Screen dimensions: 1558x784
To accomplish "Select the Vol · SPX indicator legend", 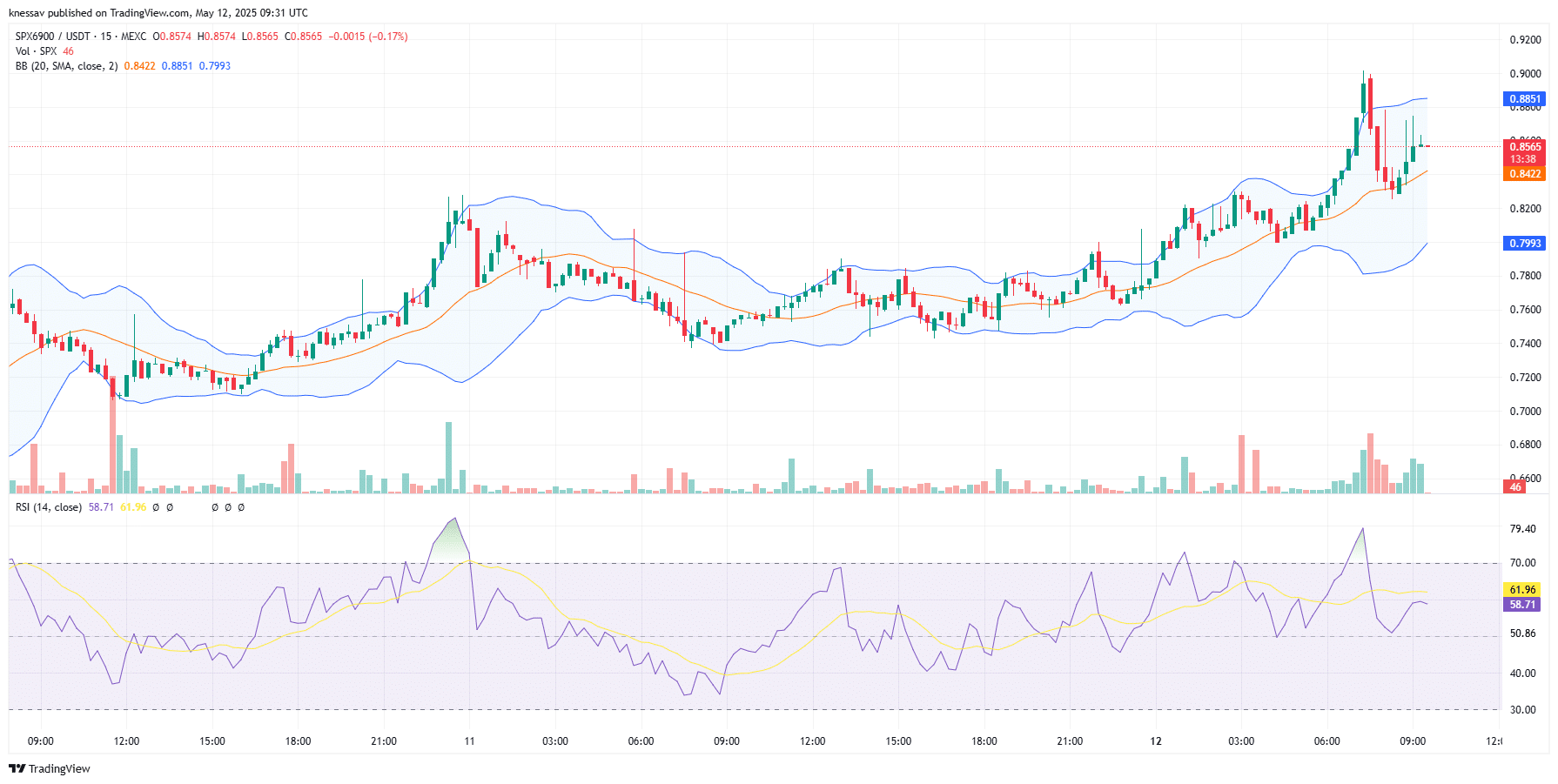I will pos(36,51).
